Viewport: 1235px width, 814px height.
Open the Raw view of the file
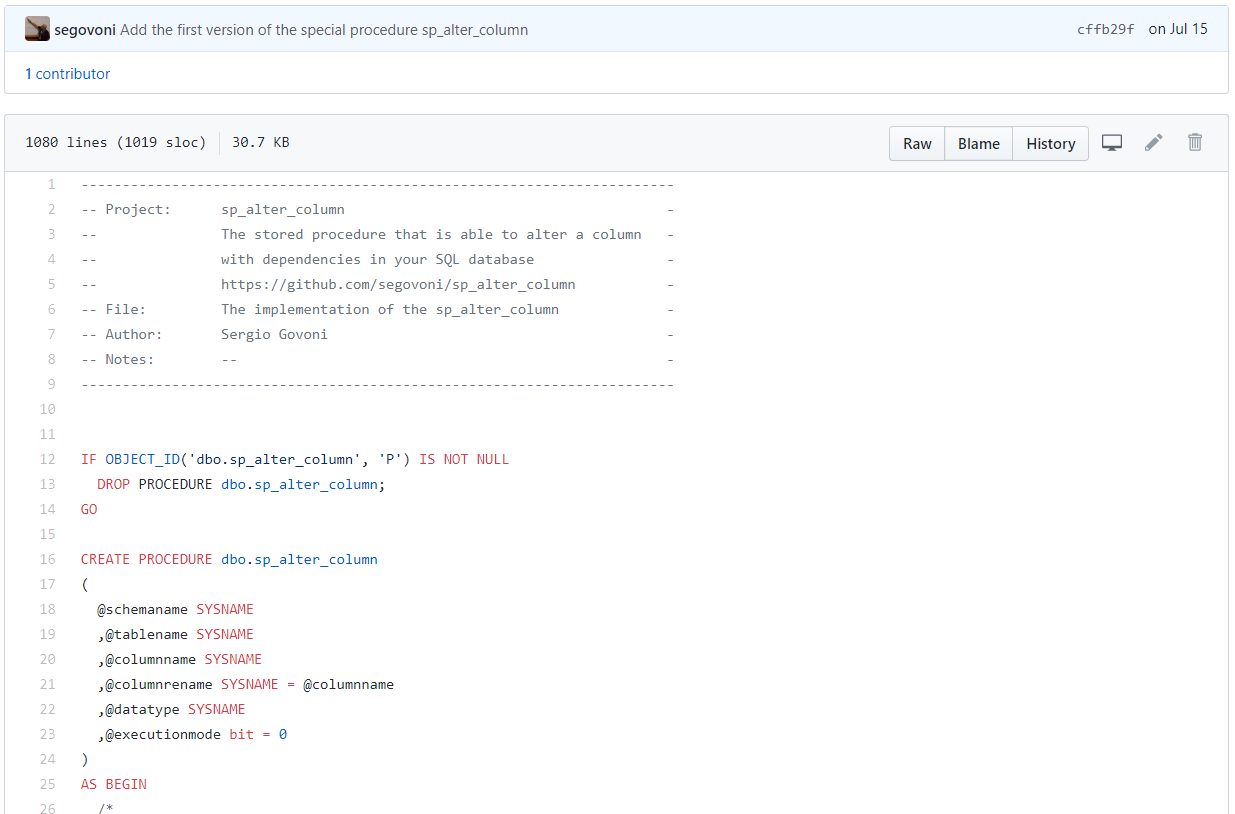tap(916, 143)
